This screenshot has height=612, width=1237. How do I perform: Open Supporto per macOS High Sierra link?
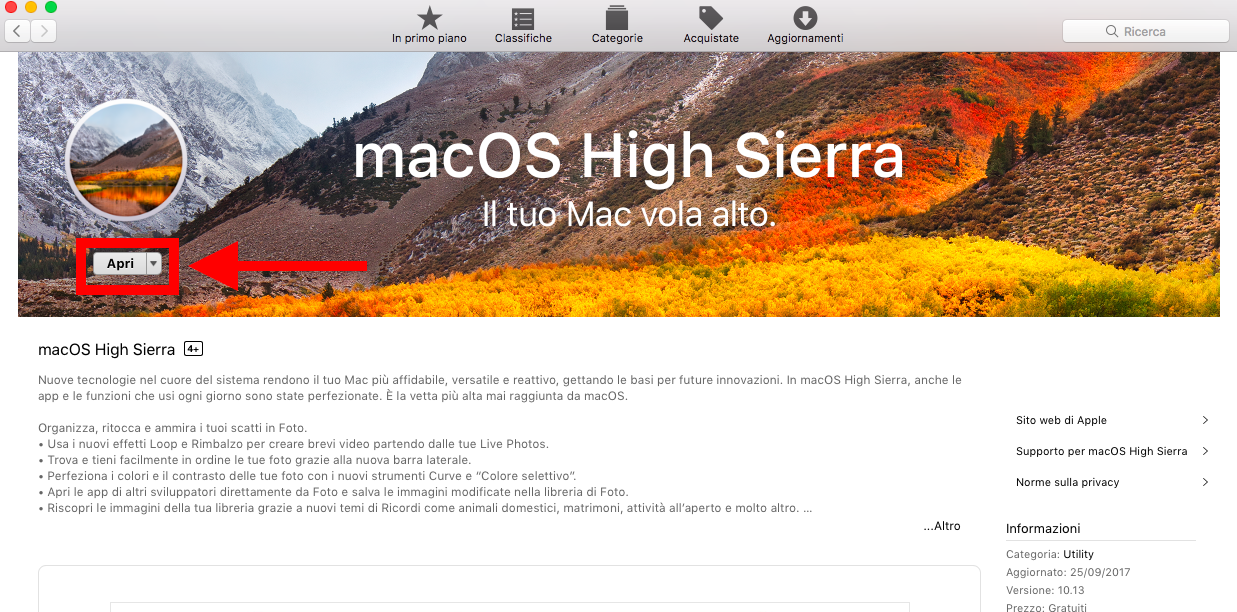[1101, 451]
